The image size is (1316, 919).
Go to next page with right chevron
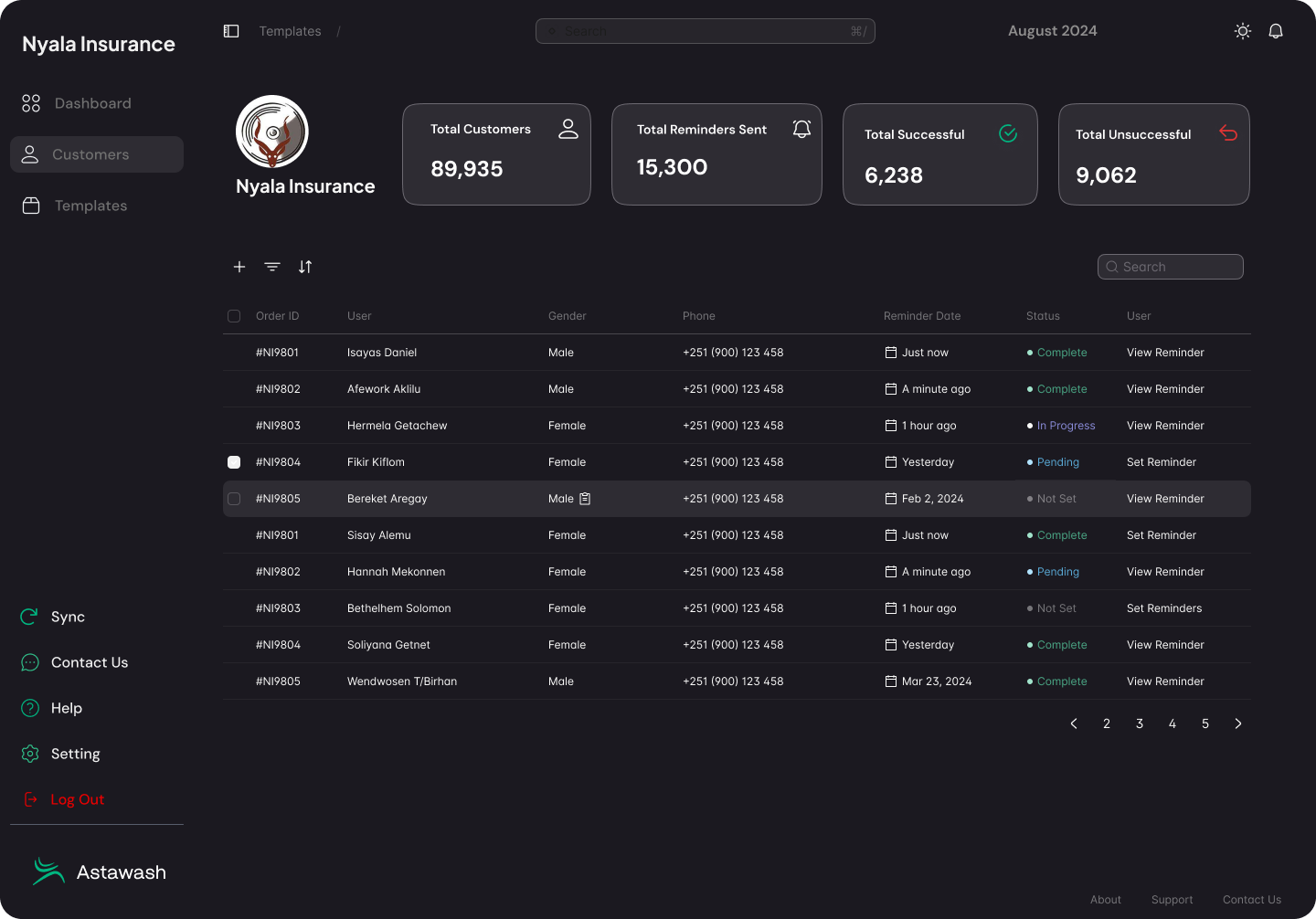point(1238,724)
